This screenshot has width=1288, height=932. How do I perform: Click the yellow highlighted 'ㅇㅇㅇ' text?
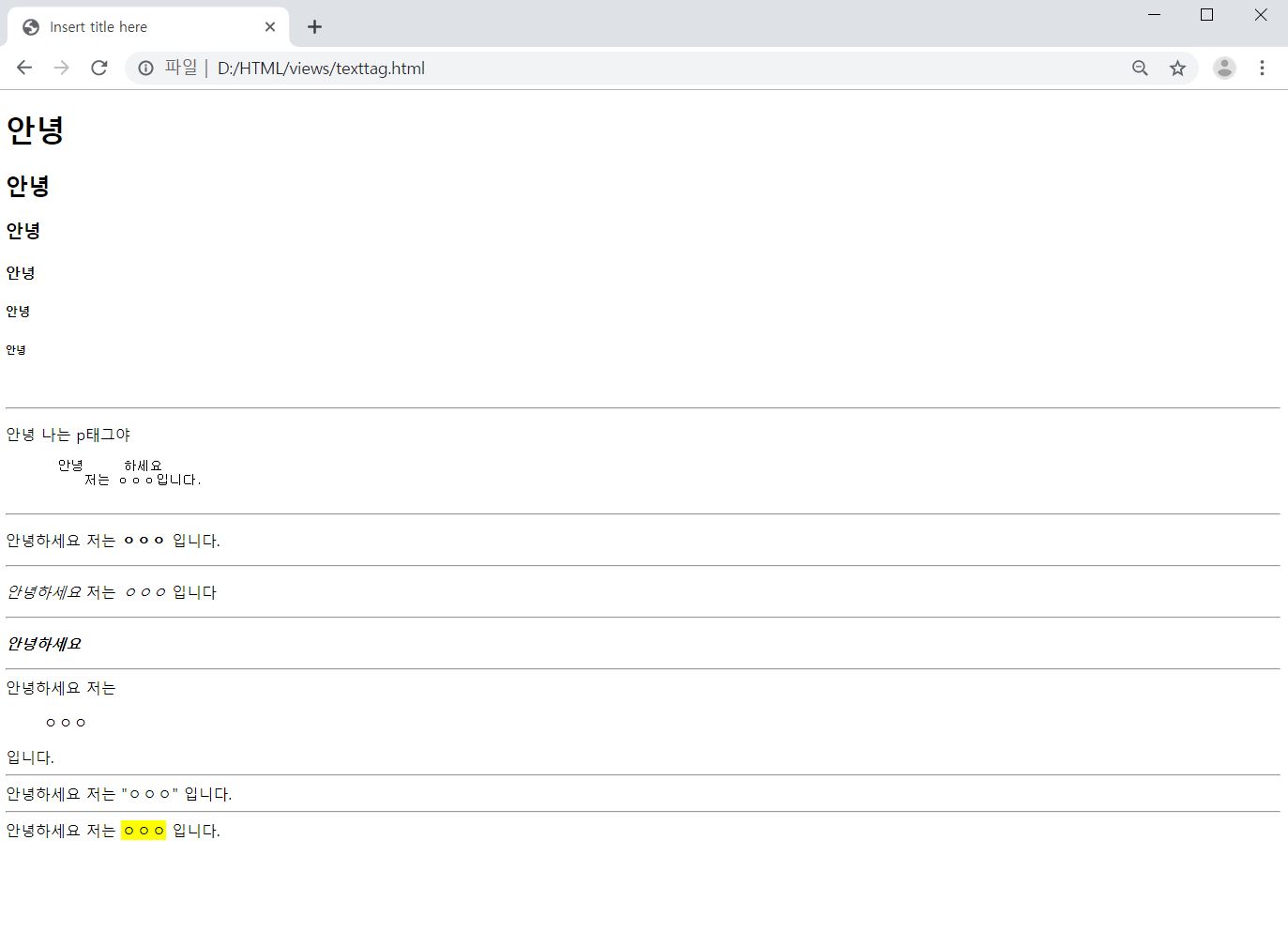(x=144, y=831)
